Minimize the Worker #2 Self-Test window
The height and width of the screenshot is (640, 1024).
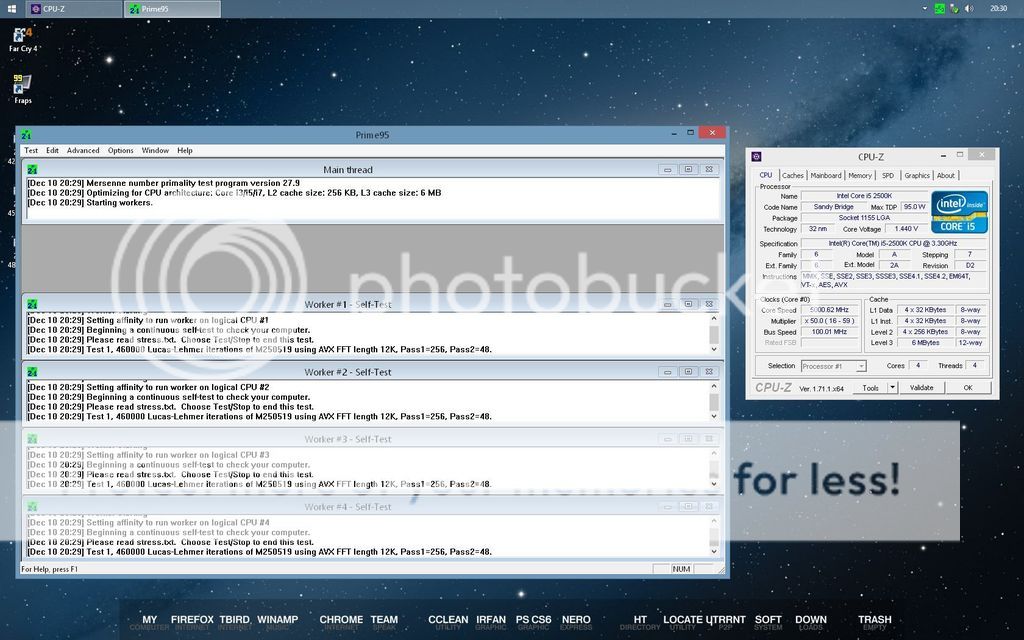(x=667, y=372)
